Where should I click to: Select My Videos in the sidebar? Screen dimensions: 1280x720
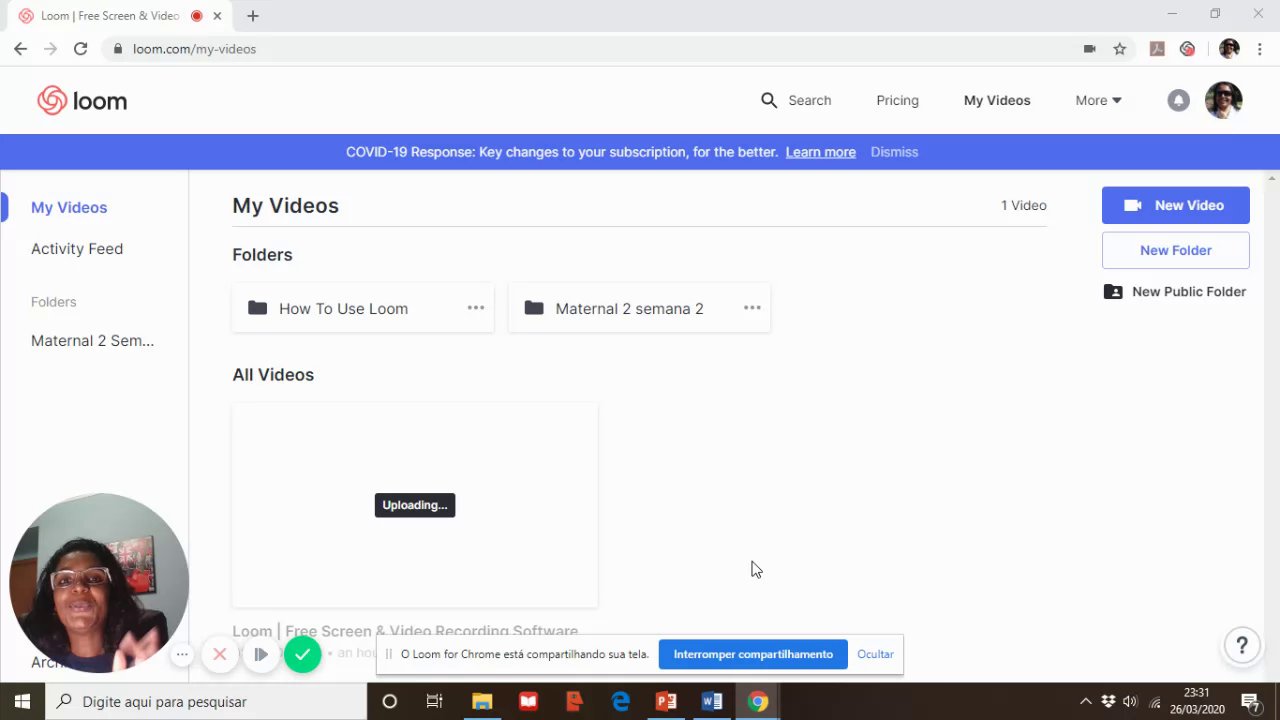click(x=69, y=207)
